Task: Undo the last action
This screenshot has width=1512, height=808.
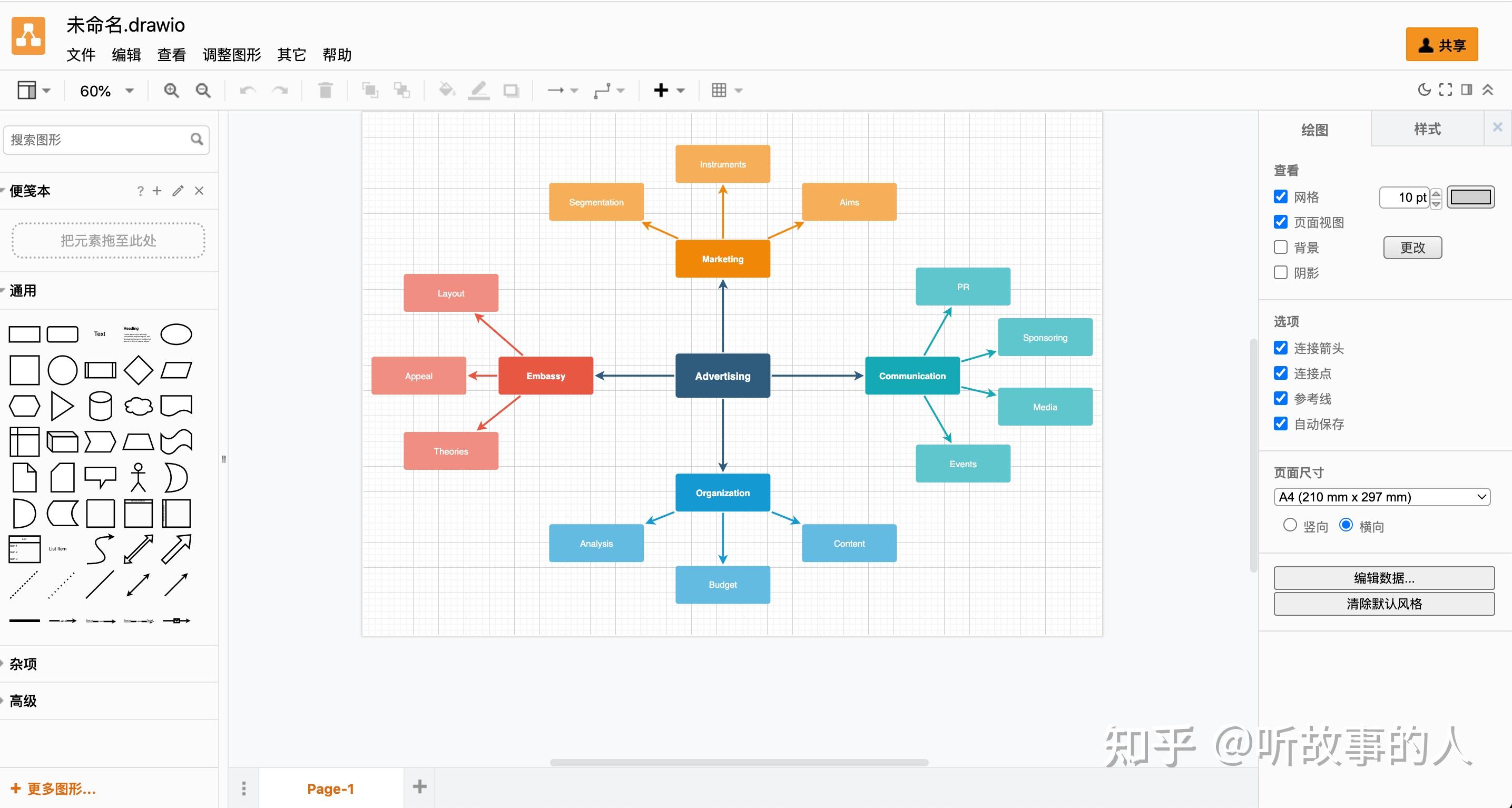Action: tap(248, 91)
